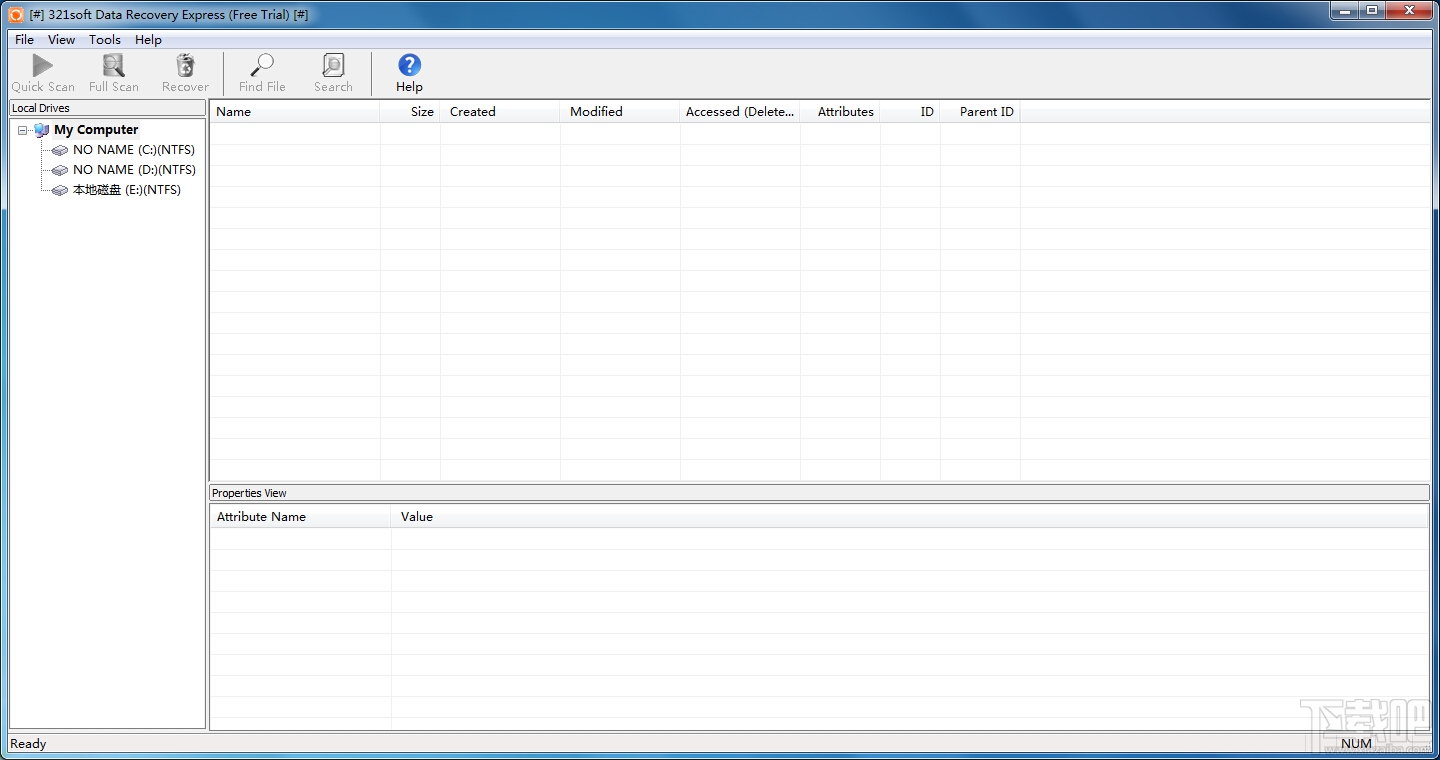Select the NO NAME (C:)(NTFS) drive
Viewport: 1440px width, 760px height.
click(134, 150)
